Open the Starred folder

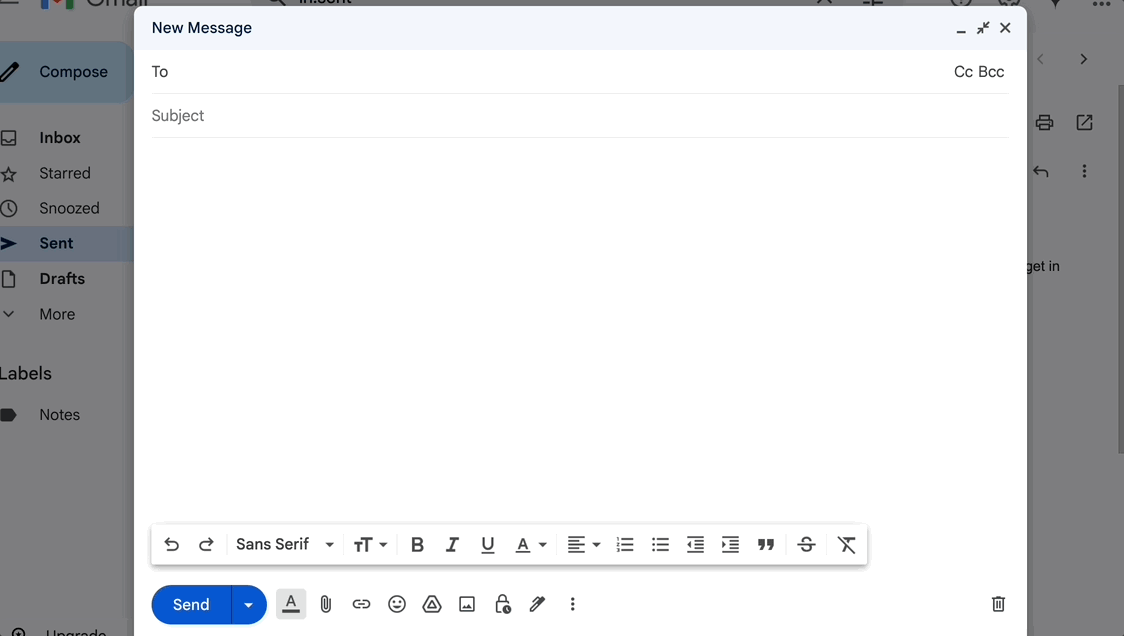tap(65, 174)
